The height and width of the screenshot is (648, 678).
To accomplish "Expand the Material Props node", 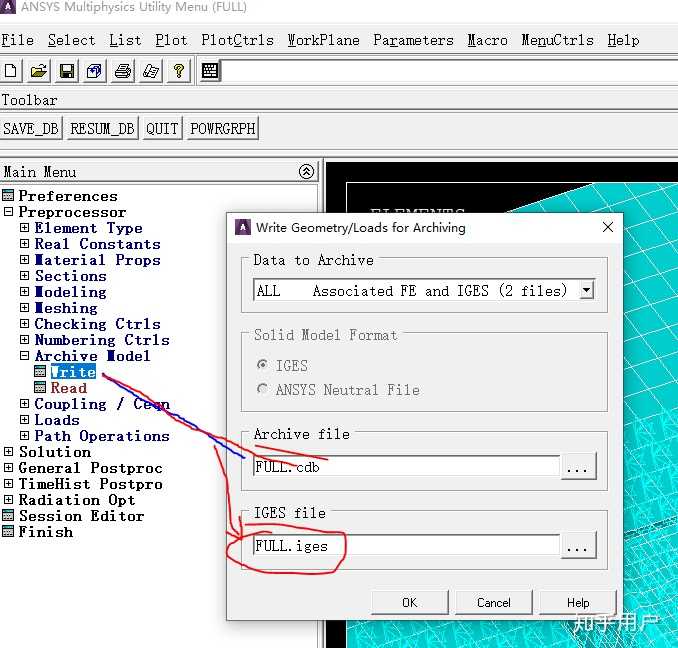I will click(25, 259).
